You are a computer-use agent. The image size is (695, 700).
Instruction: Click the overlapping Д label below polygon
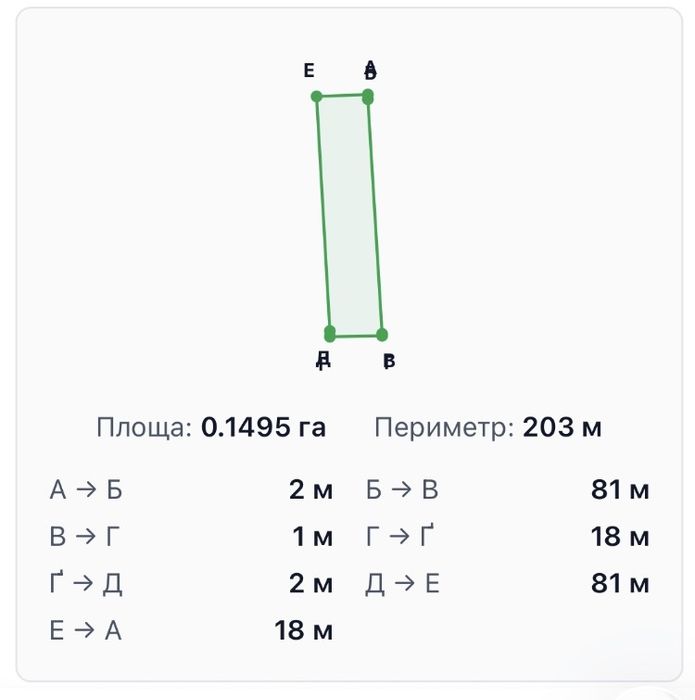323,360
